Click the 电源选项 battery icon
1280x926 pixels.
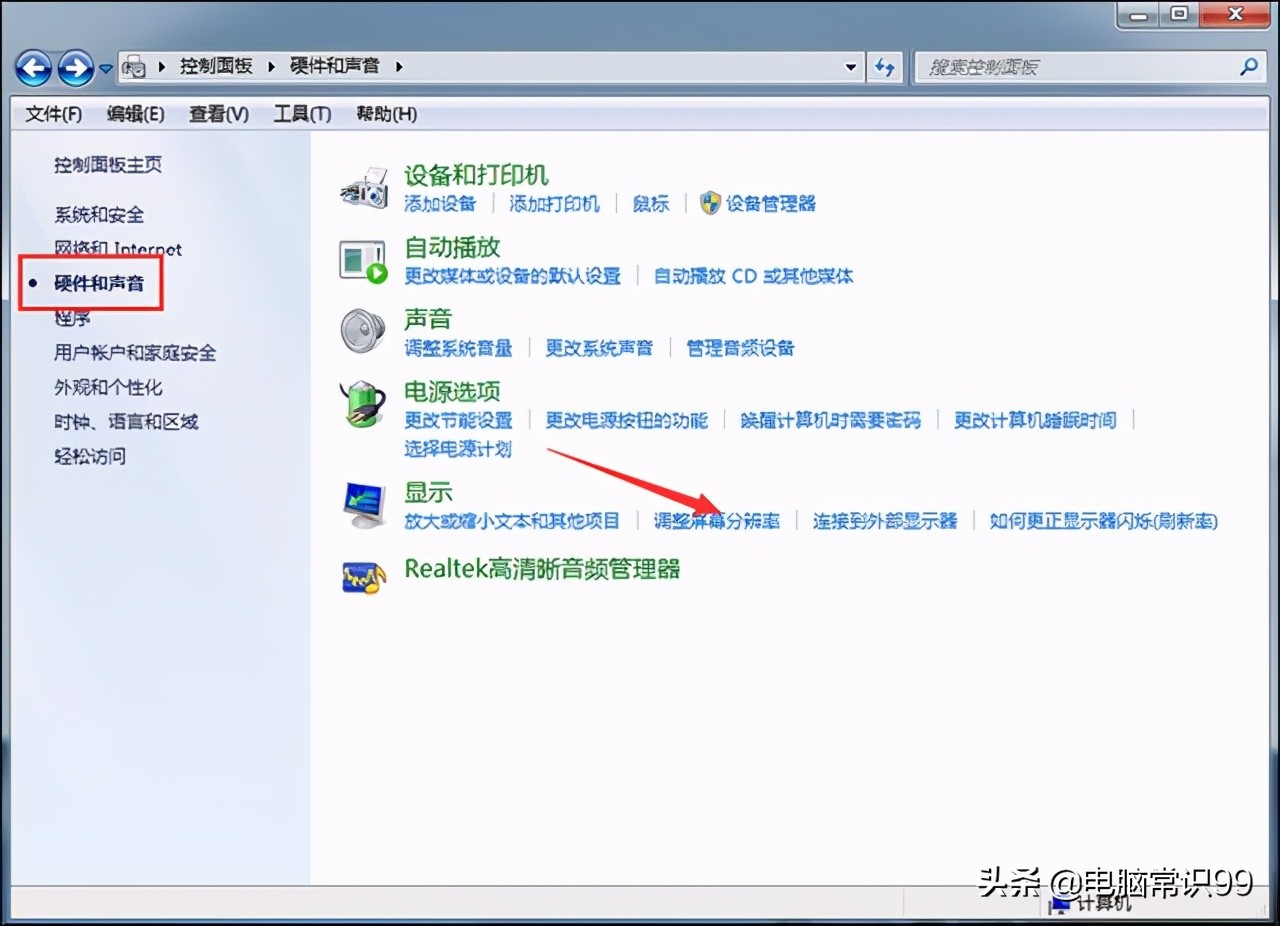coord(363,404)
